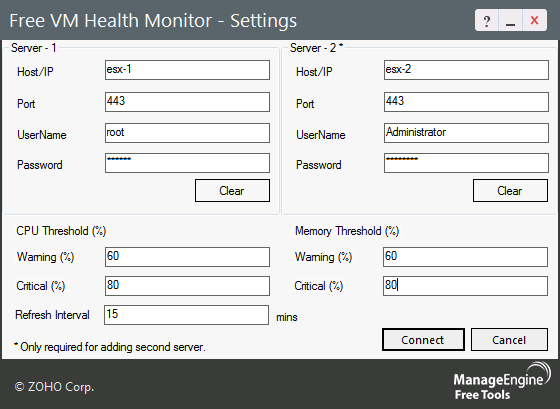Clear the Server 2 credentials
Viewport: 560px width, 409px height.
510,191
